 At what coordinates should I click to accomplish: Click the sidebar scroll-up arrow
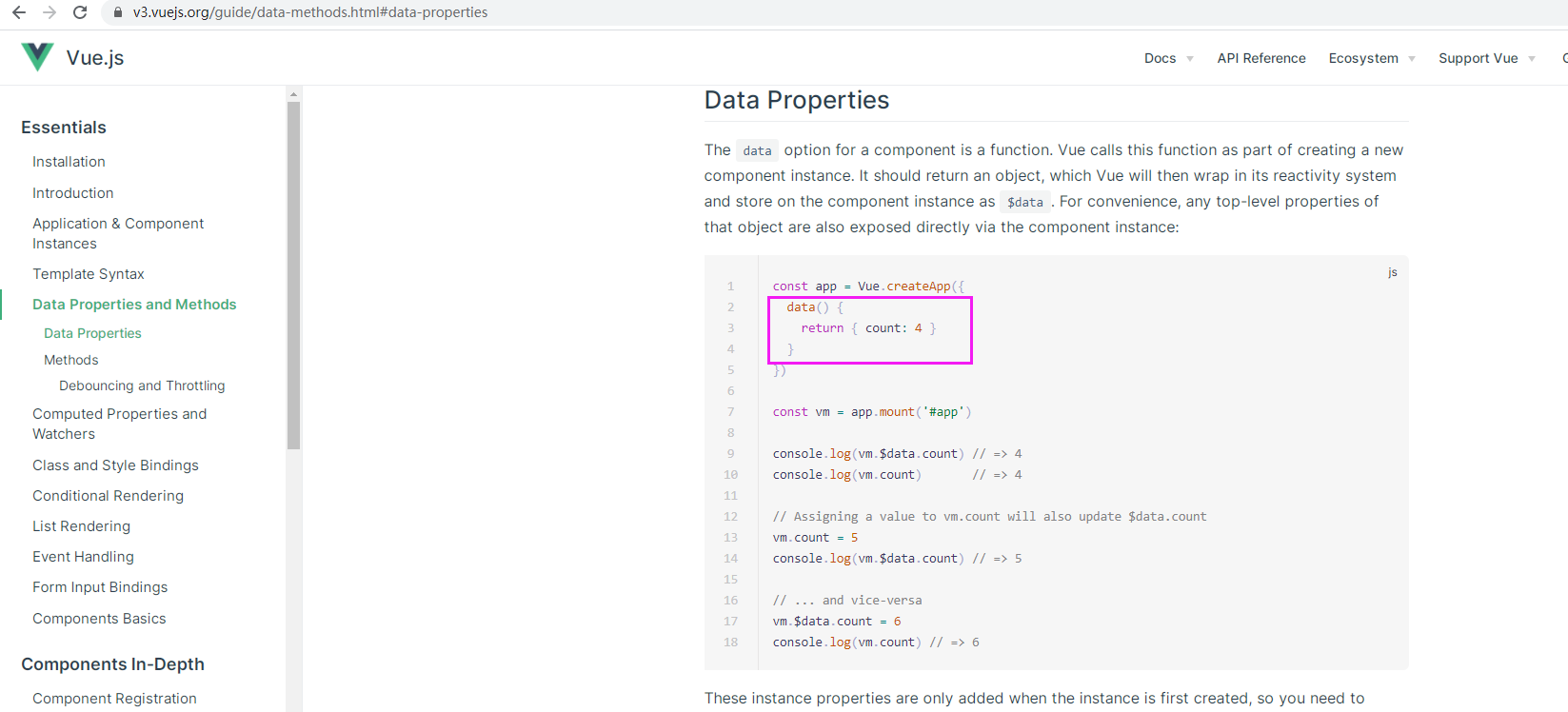(293, 93)
